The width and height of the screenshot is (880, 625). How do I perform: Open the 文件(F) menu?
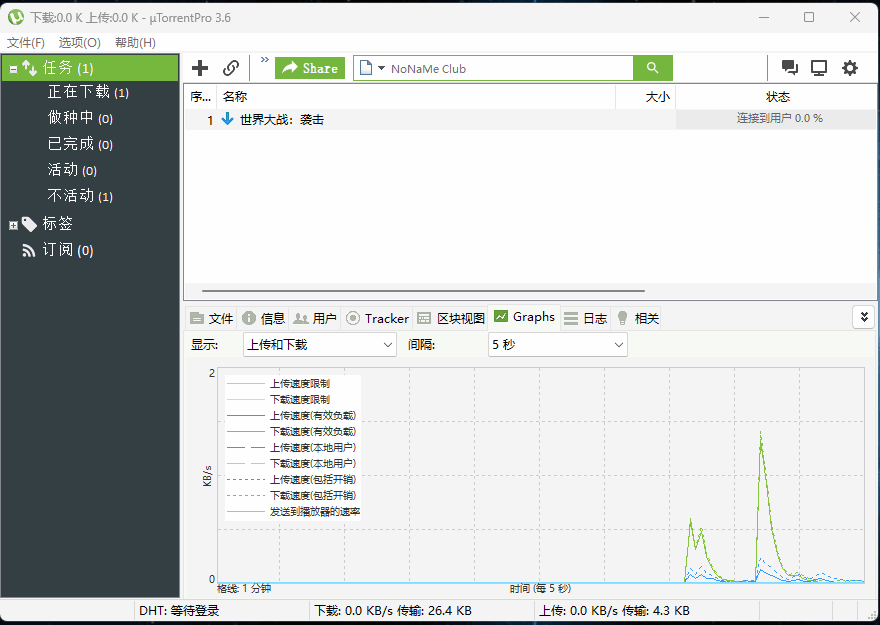(25, 43)
